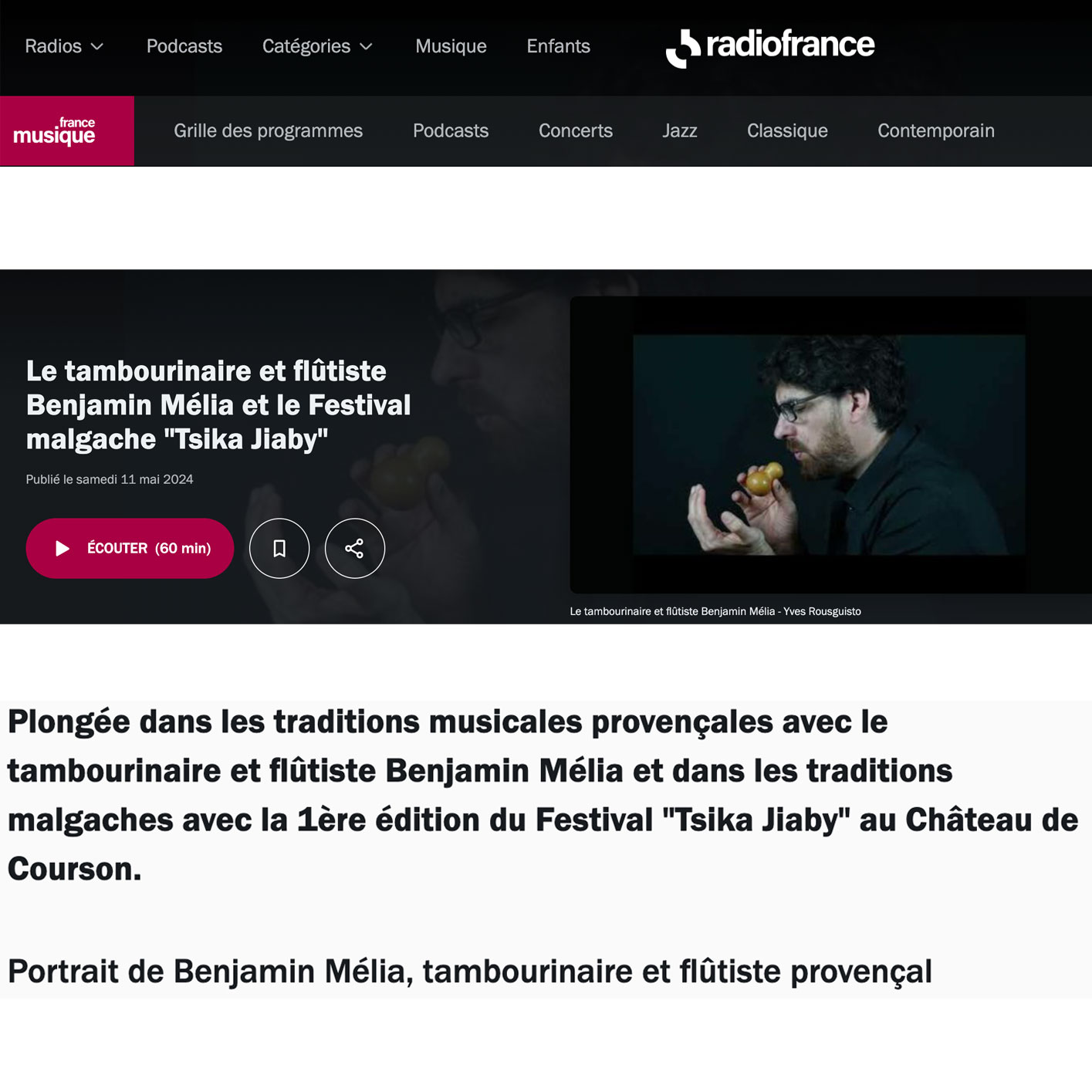Open the Concerts section
1092x1092 pixels.
(x=576, y=130)
